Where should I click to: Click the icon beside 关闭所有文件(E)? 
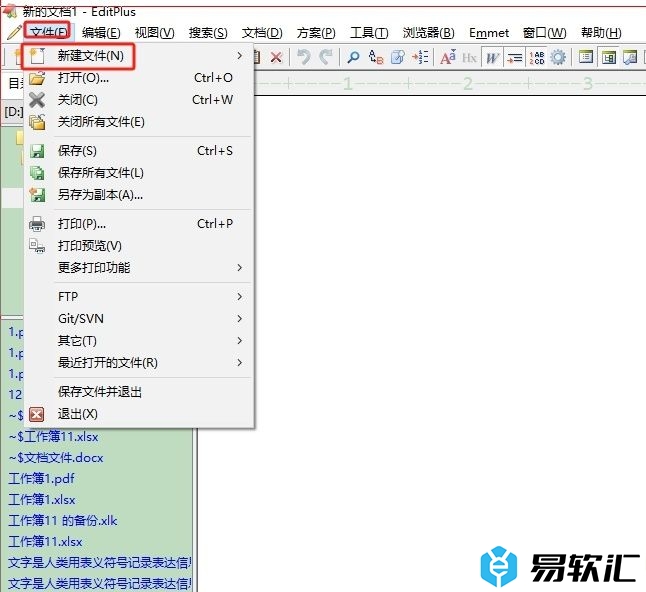[37, 122]
